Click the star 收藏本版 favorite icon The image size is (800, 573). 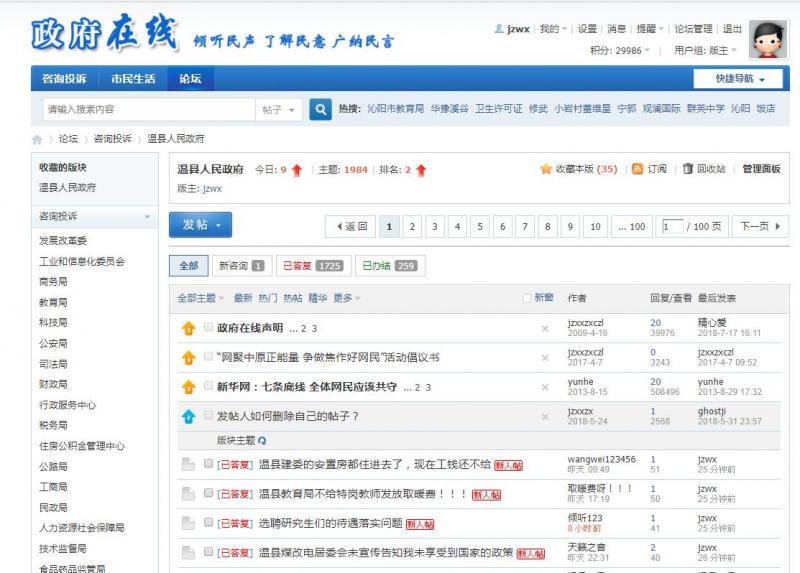pos(546,169)
